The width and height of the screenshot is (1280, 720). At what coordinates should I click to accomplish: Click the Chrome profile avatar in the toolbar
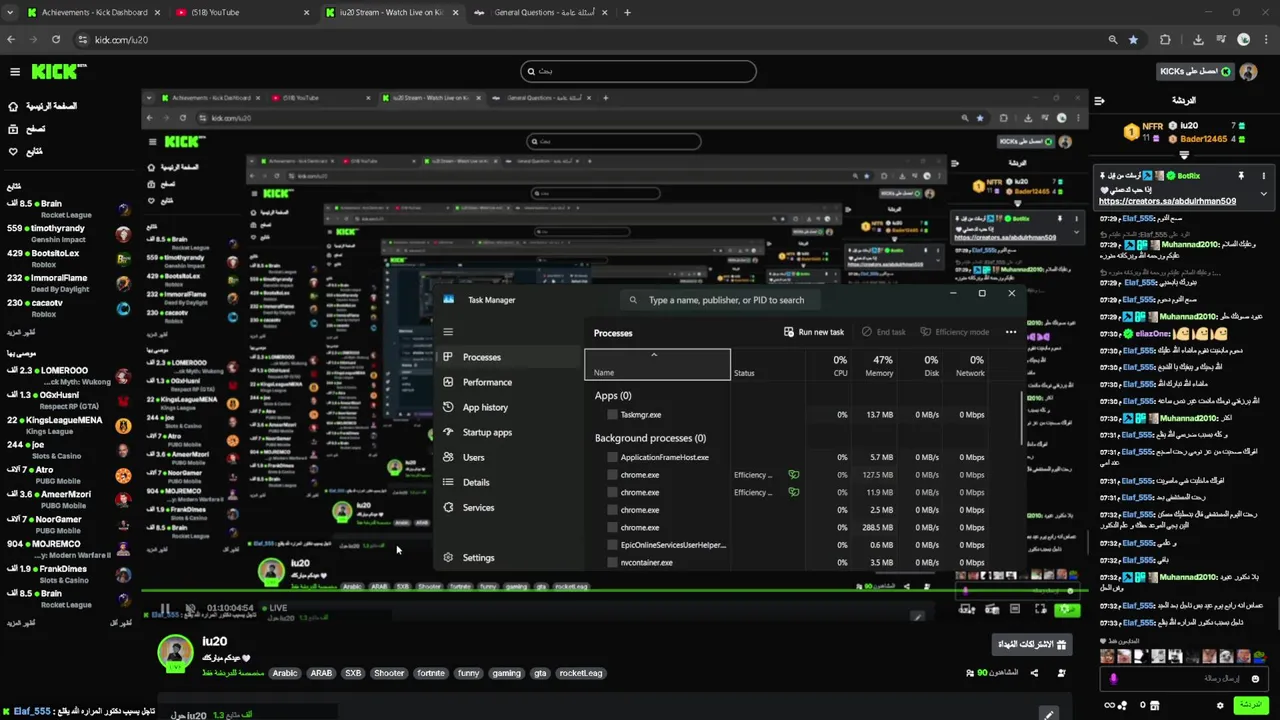(1243, 40)
